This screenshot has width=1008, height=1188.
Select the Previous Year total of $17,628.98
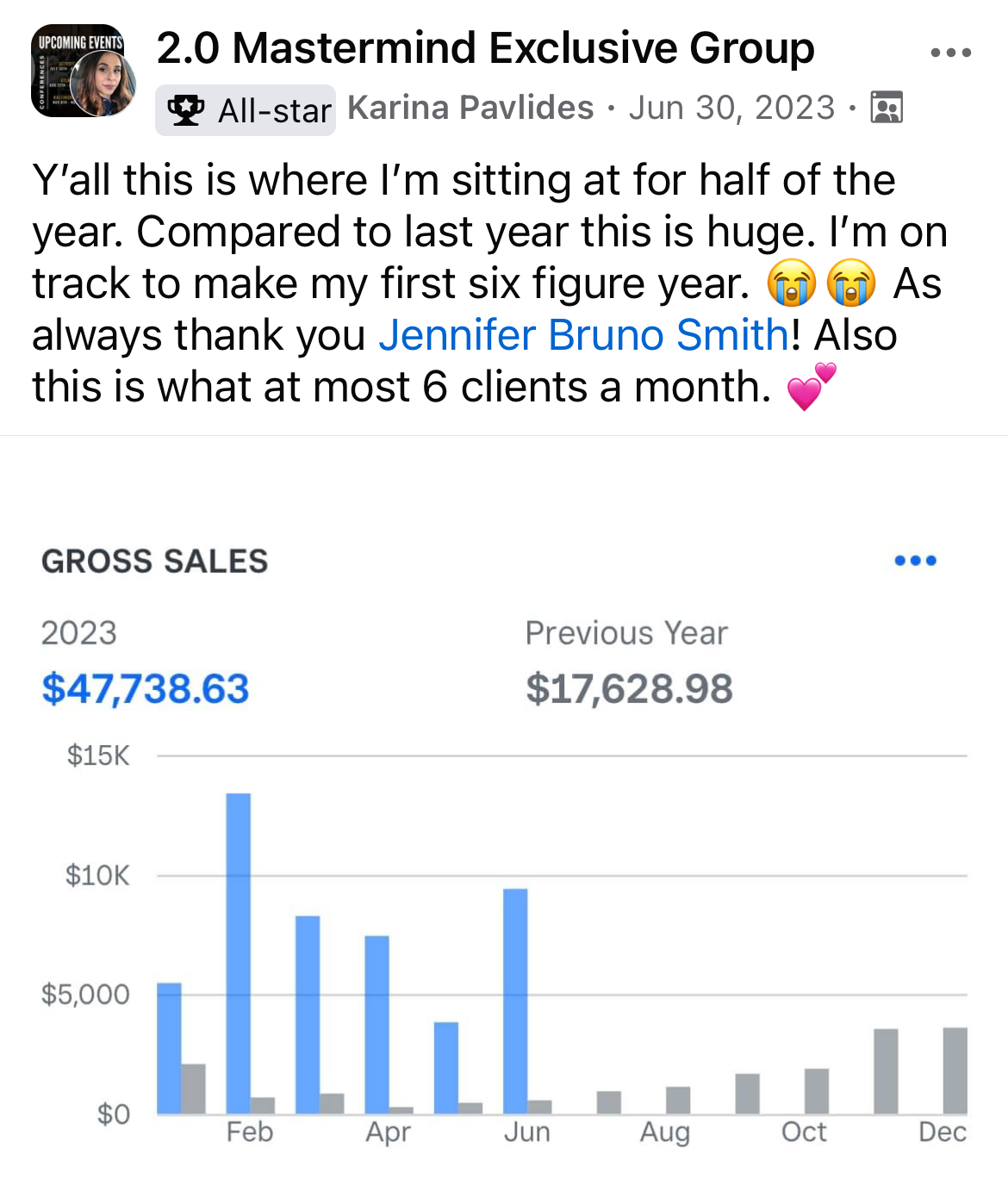tap(629, 689)
